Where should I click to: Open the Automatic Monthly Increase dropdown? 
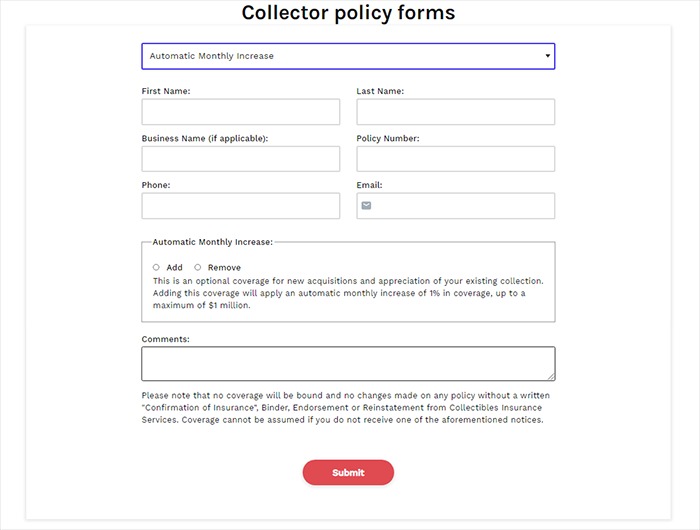click(348, 56)
